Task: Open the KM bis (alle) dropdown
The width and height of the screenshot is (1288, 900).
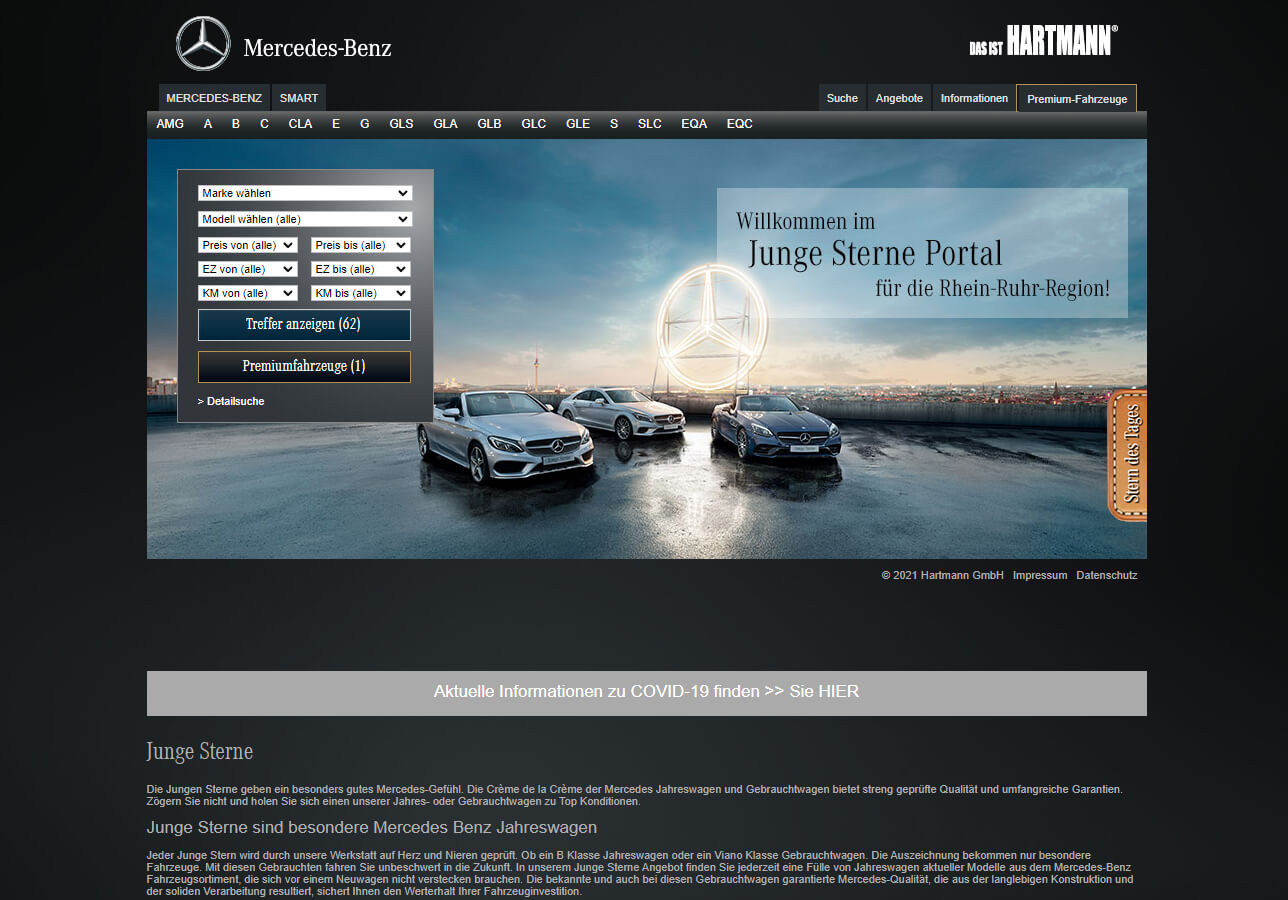Action: tap(361, 293)
